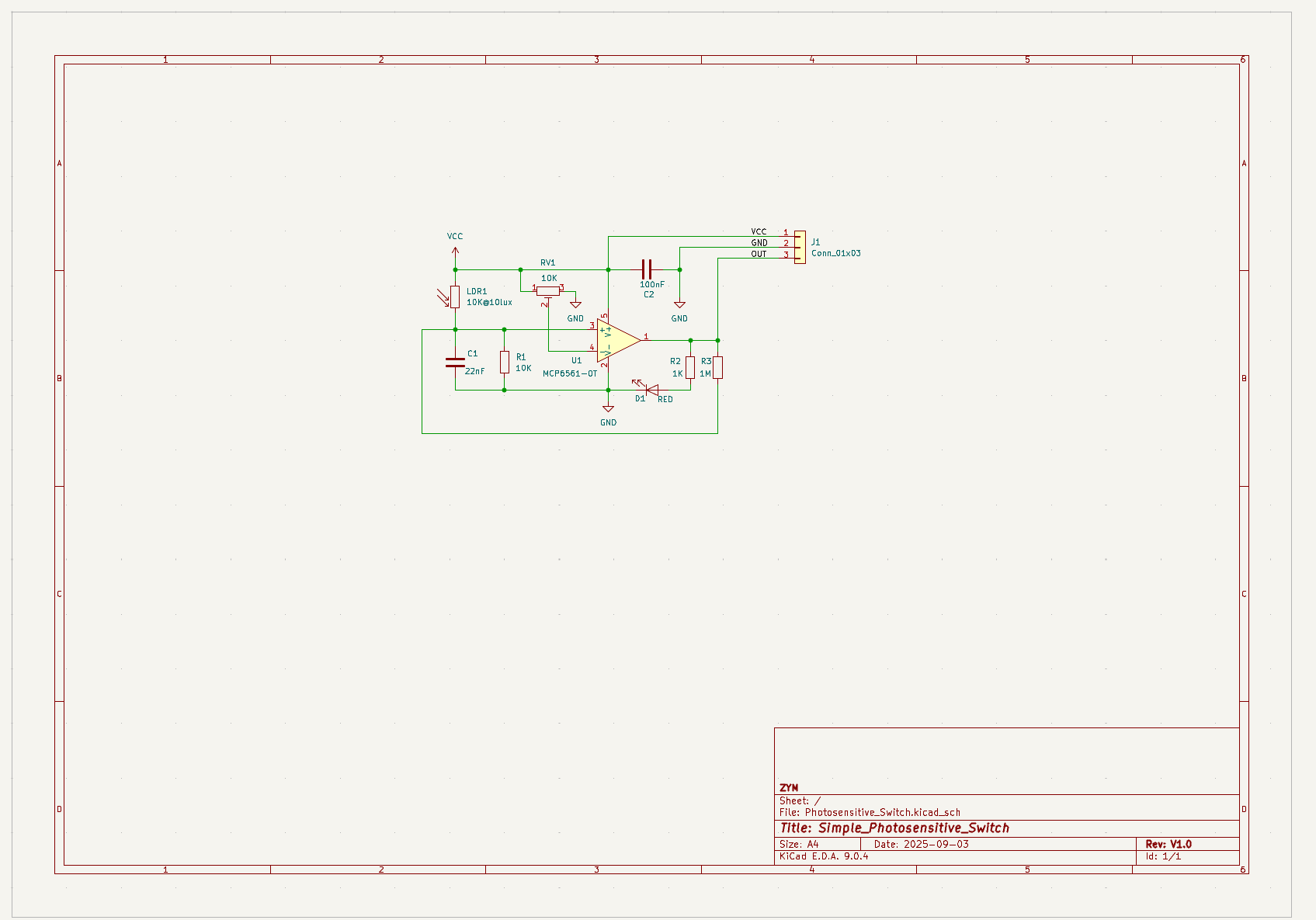Select the R2 resistor symbol

tap(690, 367)
